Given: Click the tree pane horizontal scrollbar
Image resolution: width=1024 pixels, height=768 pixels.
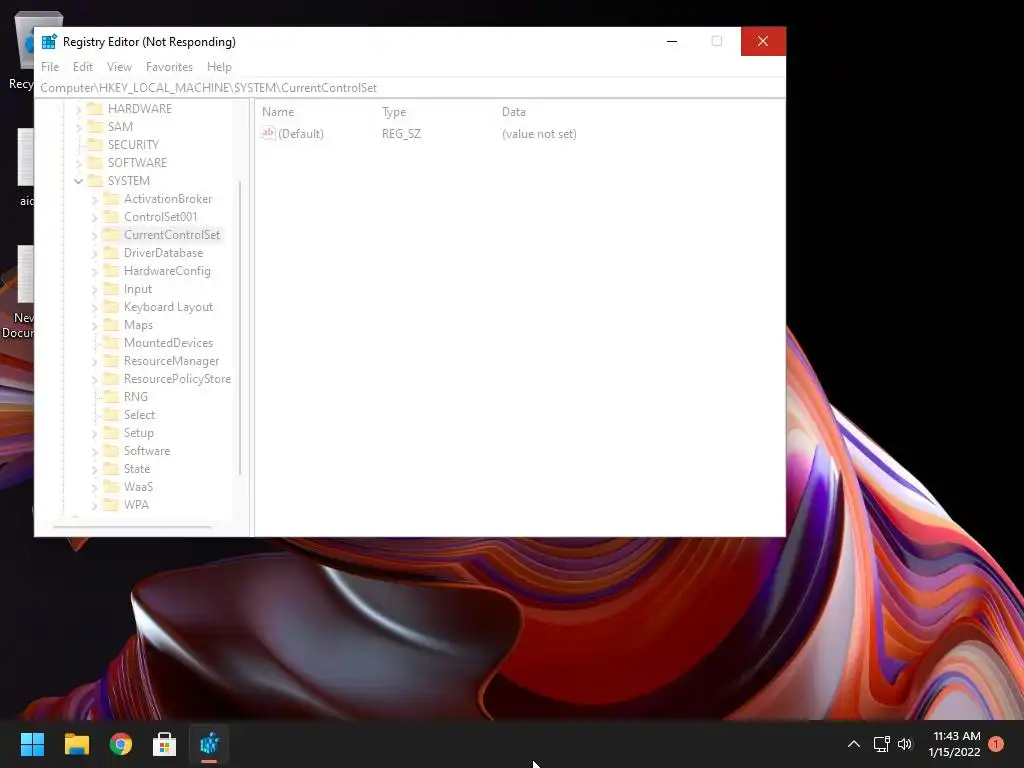Looking at the screenshot, I should coord(133,525).
